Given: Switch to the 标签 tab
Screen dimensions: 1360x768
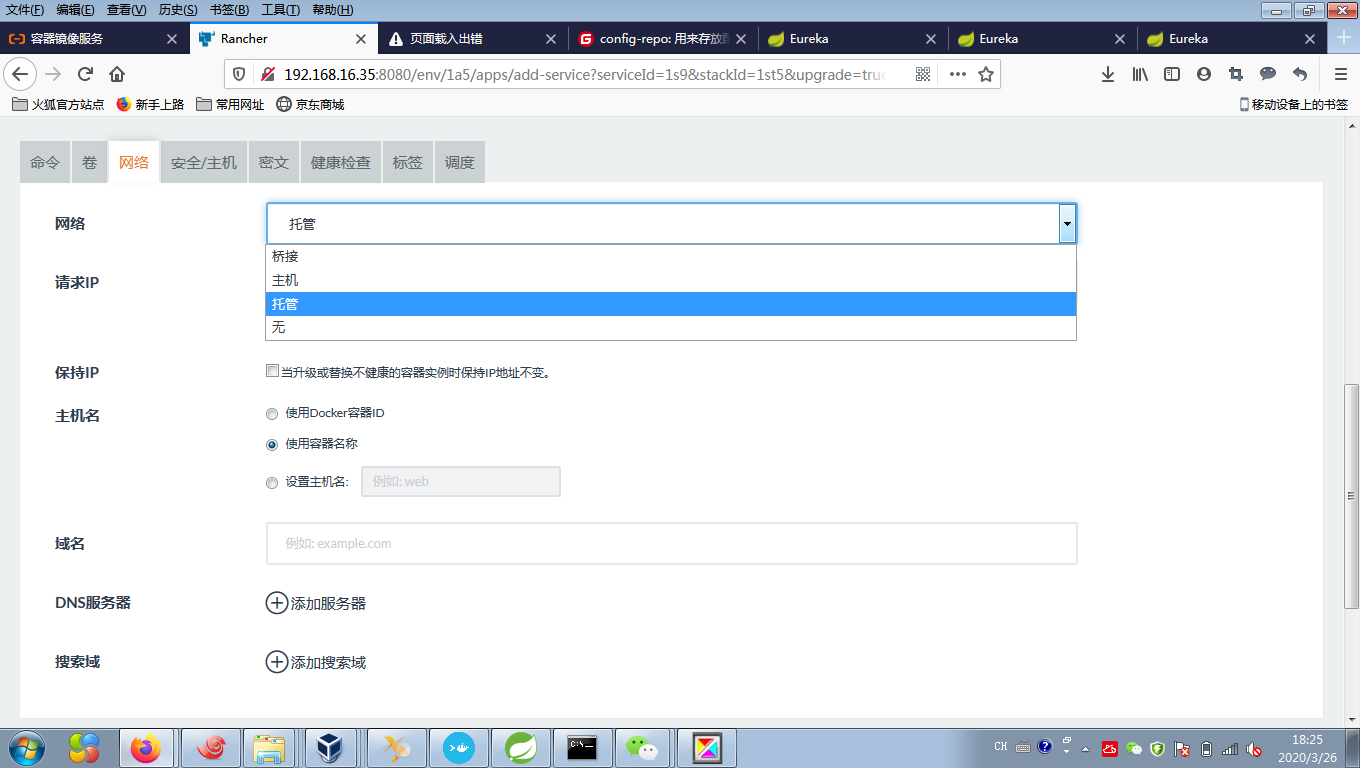Looking at the screenshot, I should 408,162.
